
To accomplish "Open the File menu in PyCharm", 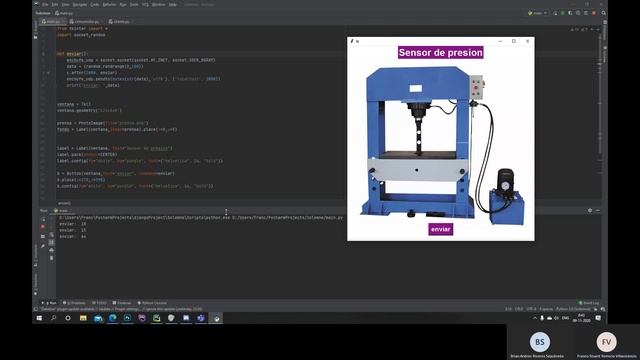I will click(x=45, y=4).
